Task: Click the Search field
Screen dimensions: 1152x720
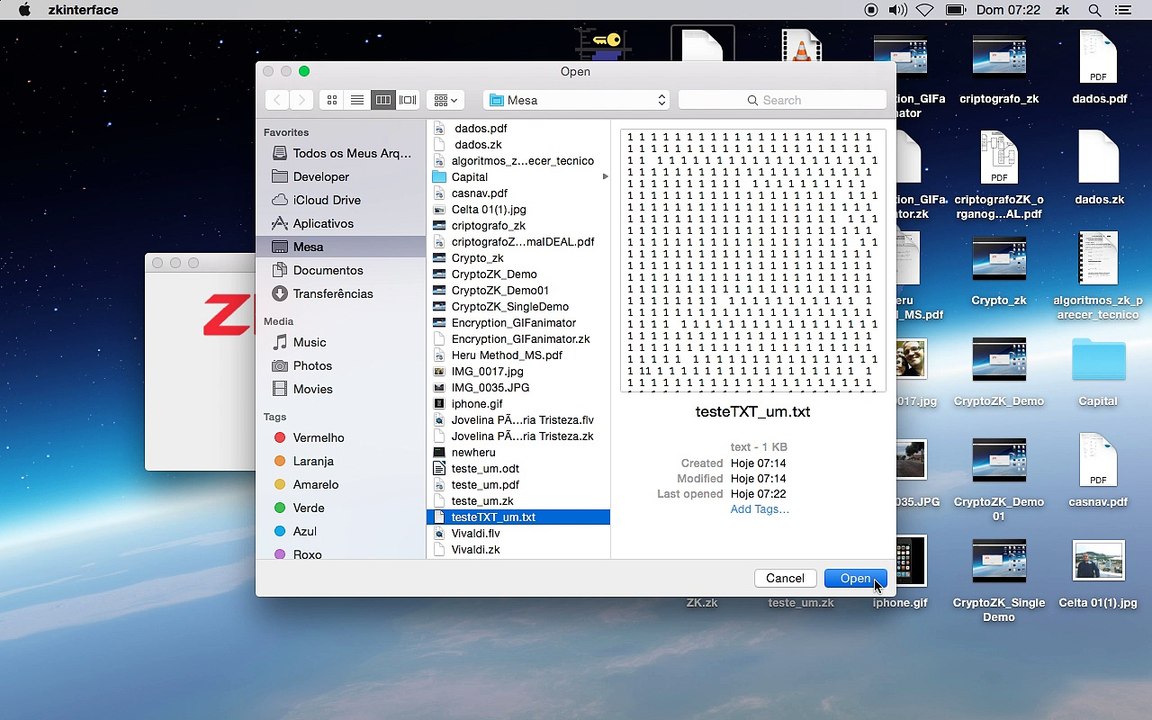Action: click(782, 100)
